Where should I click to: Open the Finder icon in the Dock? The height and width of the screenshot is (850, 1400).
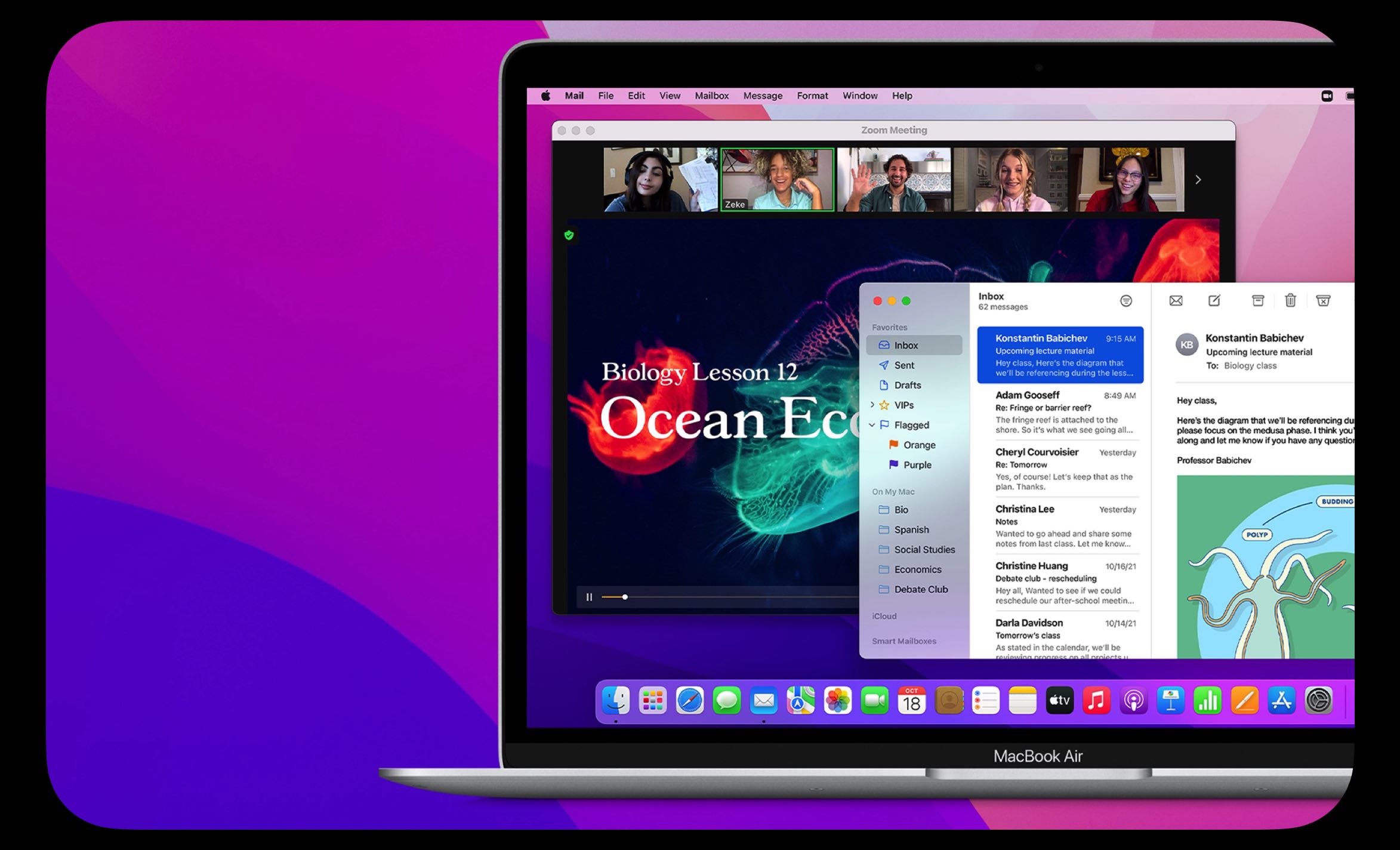coord(615,701)
